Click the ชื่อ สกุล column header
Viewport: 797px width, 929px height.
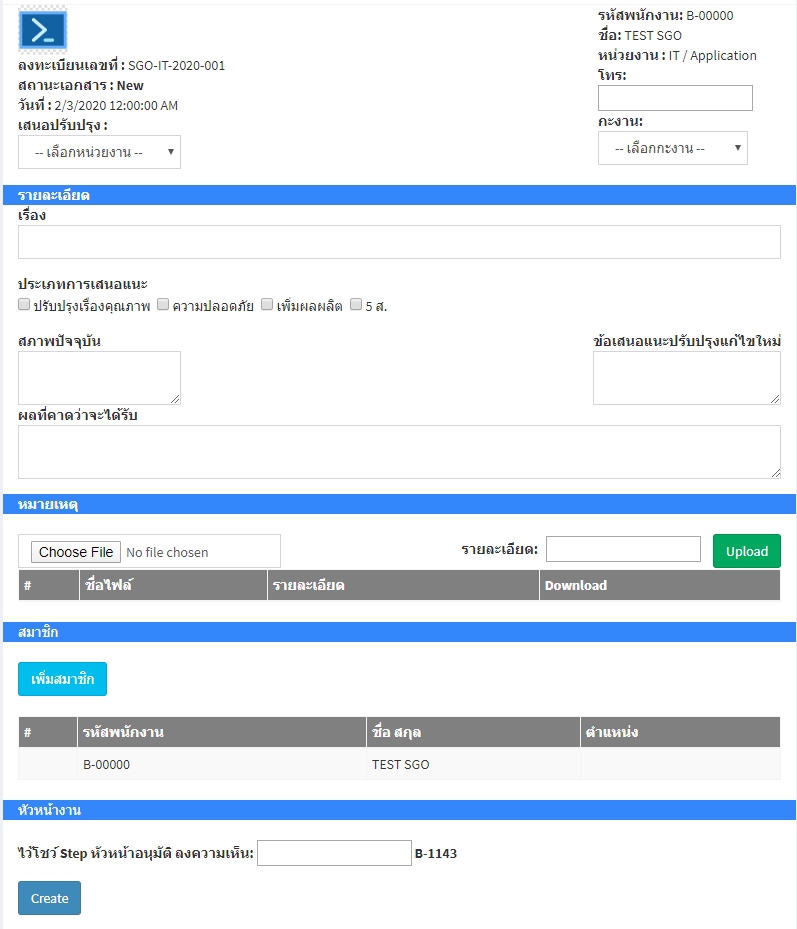coord(473,732)
